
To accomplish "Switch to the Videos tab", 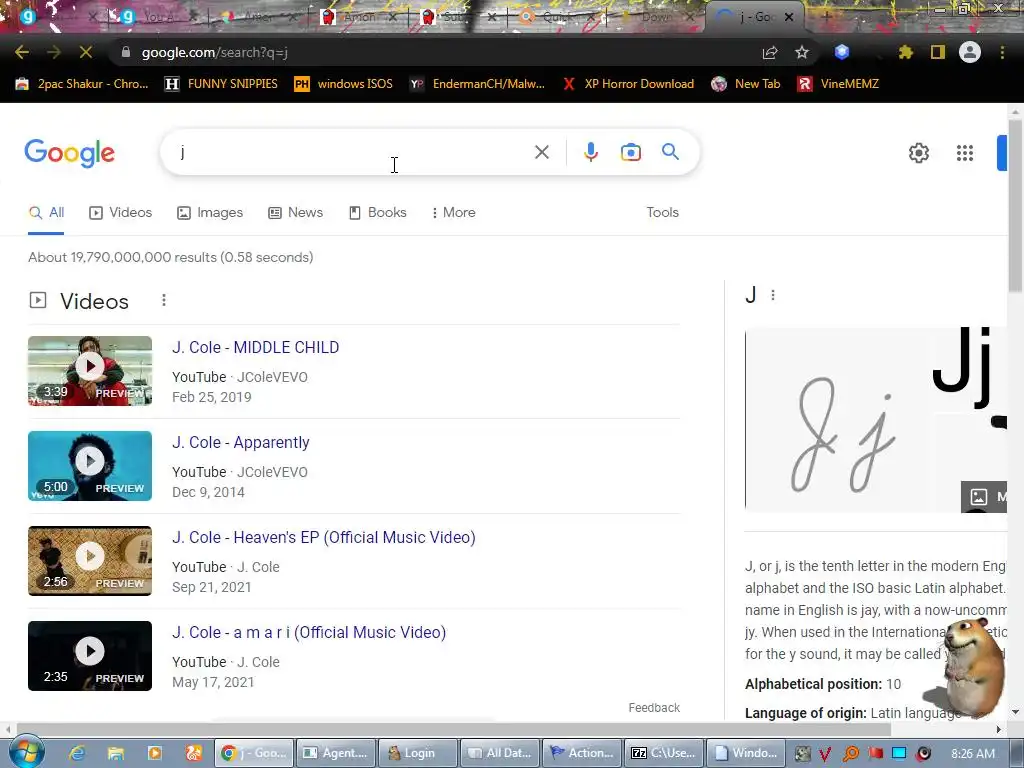I will click(x=120, y=212).
